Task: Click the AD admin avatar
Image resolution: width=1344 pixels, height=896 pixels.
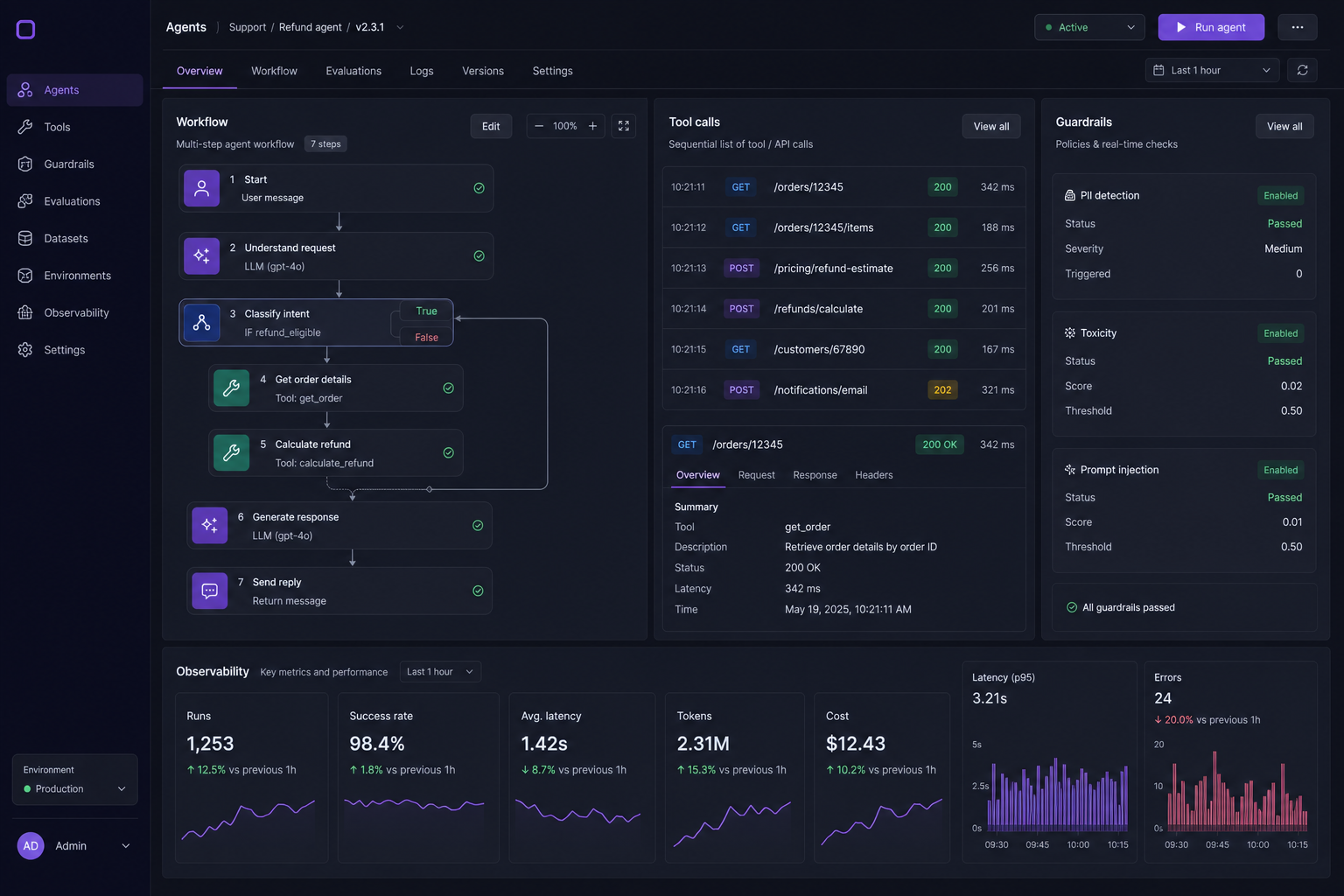Action: point(31,846)
